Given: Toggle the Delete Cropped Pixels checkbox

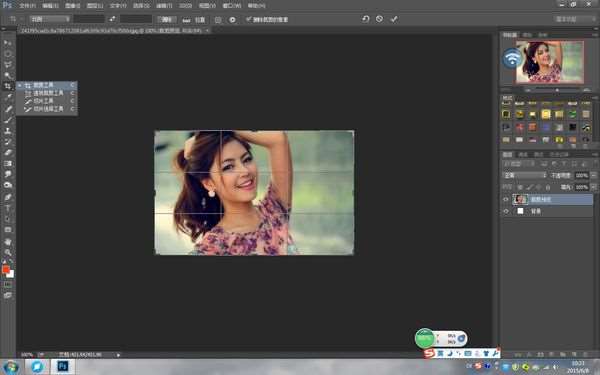Looking at the screenshot, I should coord(248,19).
